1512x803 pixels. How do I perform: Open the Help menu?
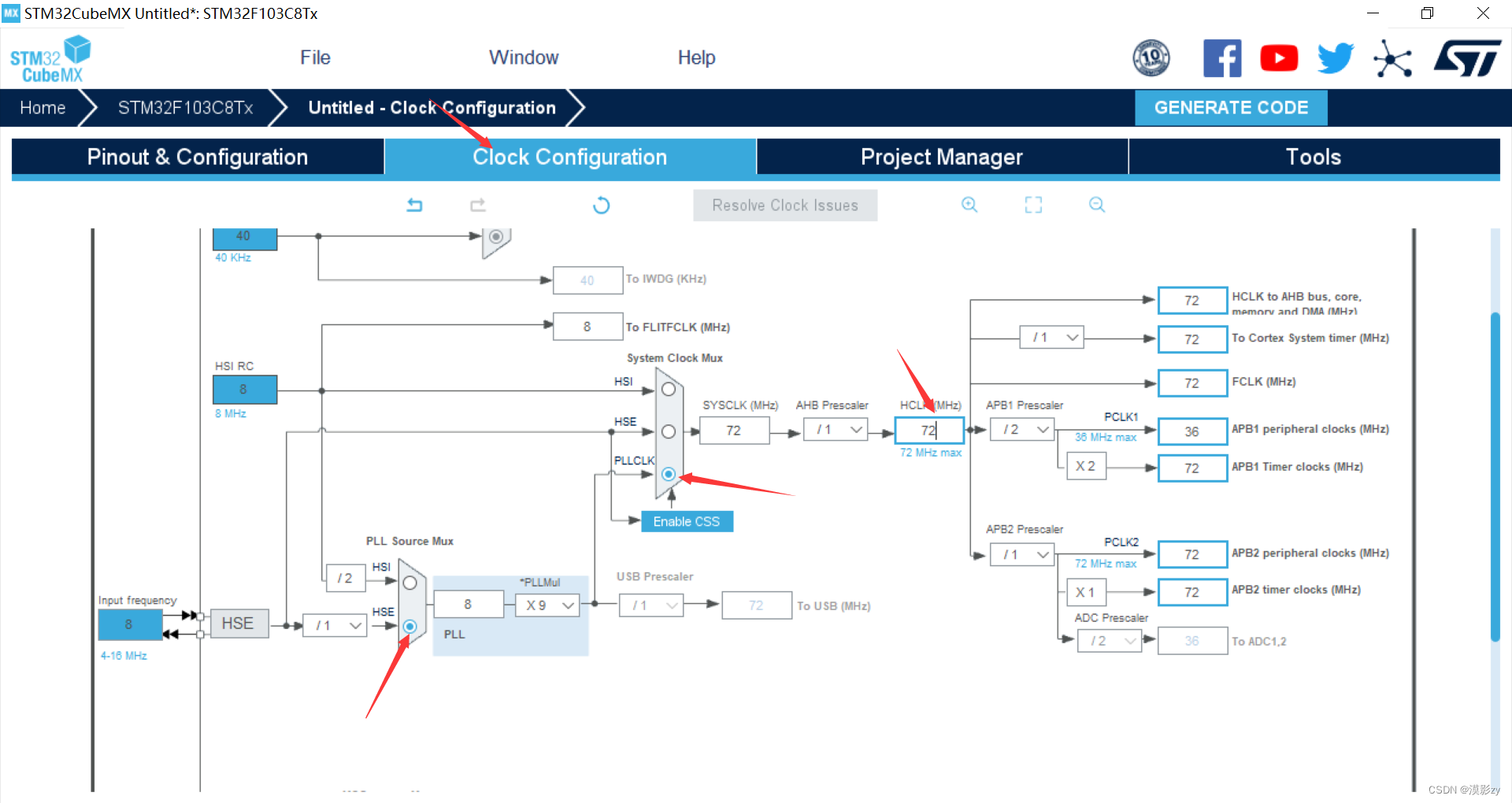pos(697,57)
